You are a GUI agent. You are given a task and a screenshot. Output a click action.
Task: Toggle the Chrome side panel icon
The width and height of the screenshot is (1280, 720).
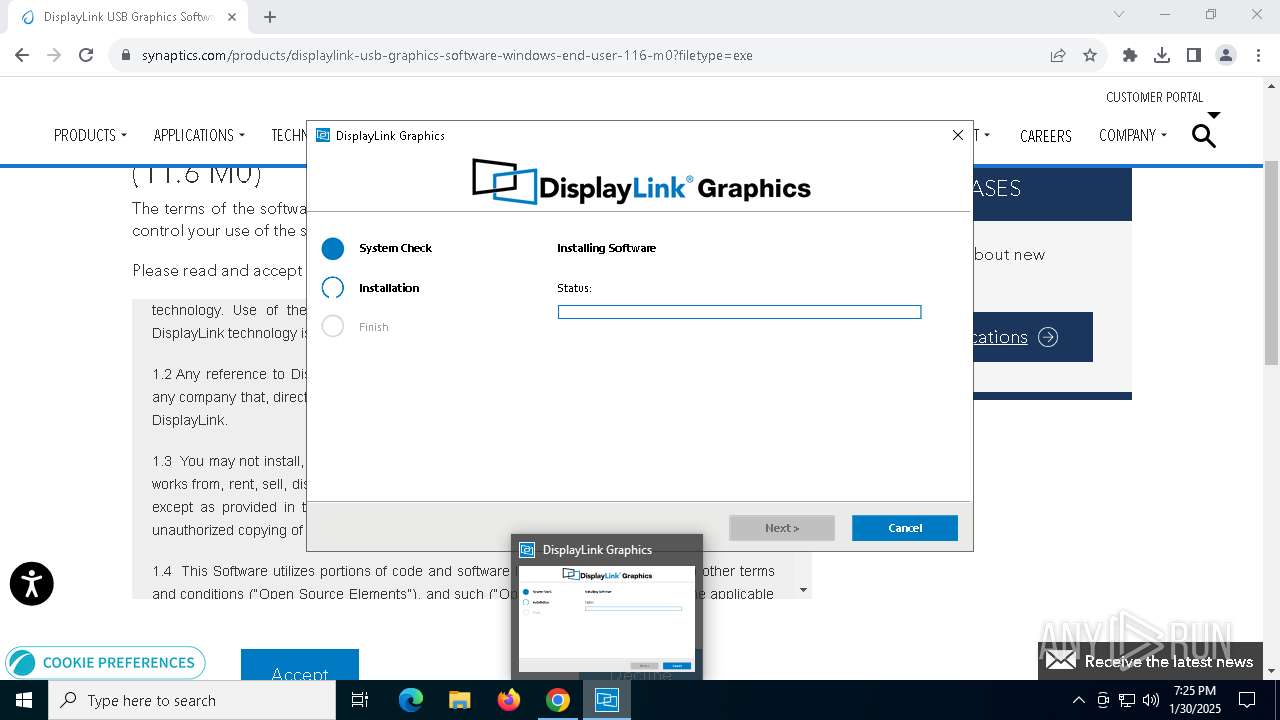tap(1194, 55)
